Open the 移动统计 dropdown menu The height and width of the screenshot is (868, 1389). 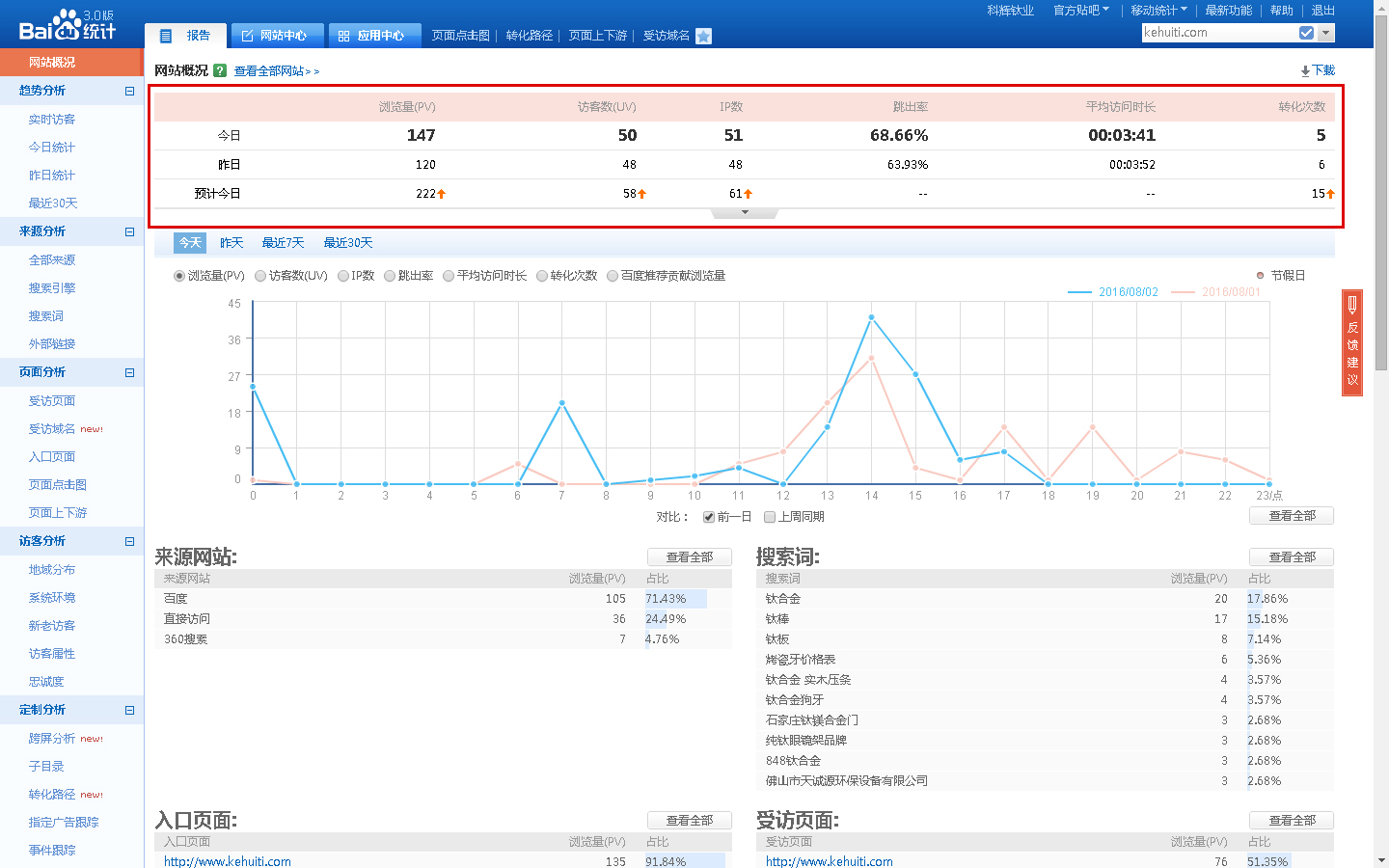[x=1158, y=10]
